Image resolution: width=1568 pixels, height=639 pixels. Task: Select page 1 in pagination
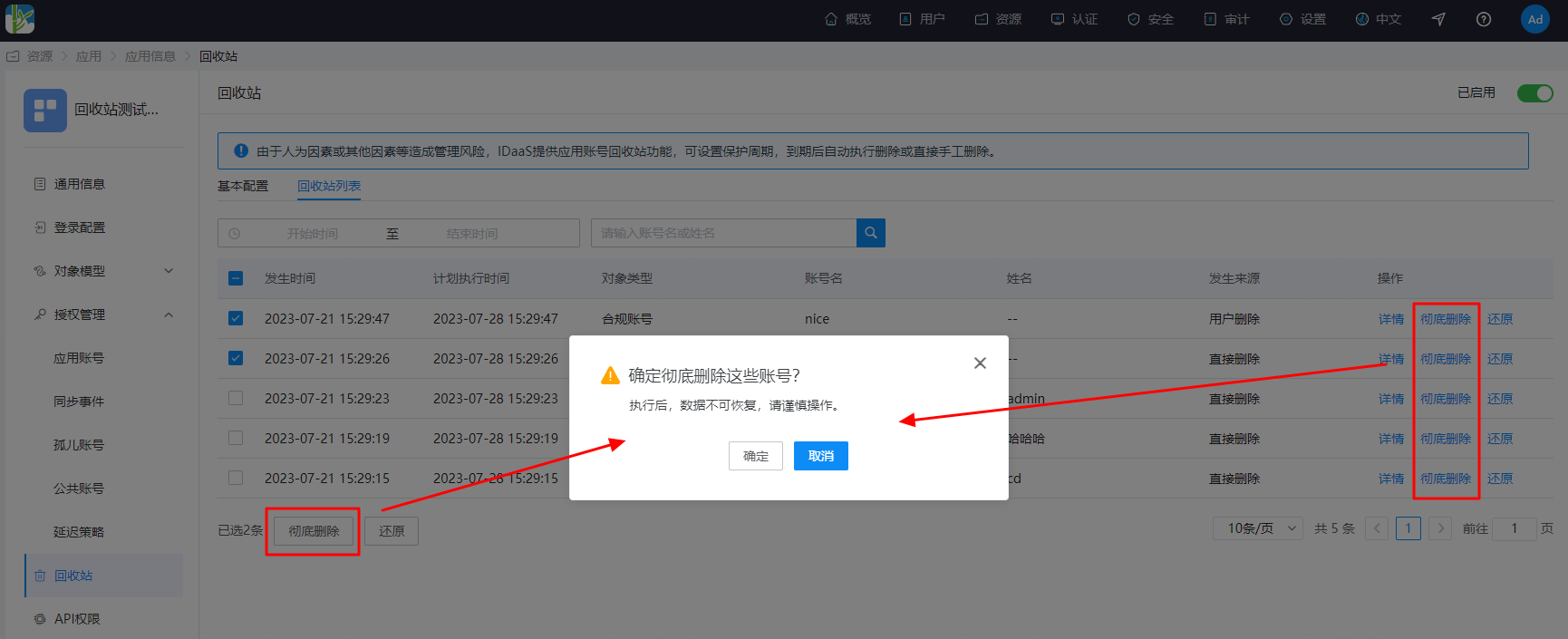click(1408, 528)
